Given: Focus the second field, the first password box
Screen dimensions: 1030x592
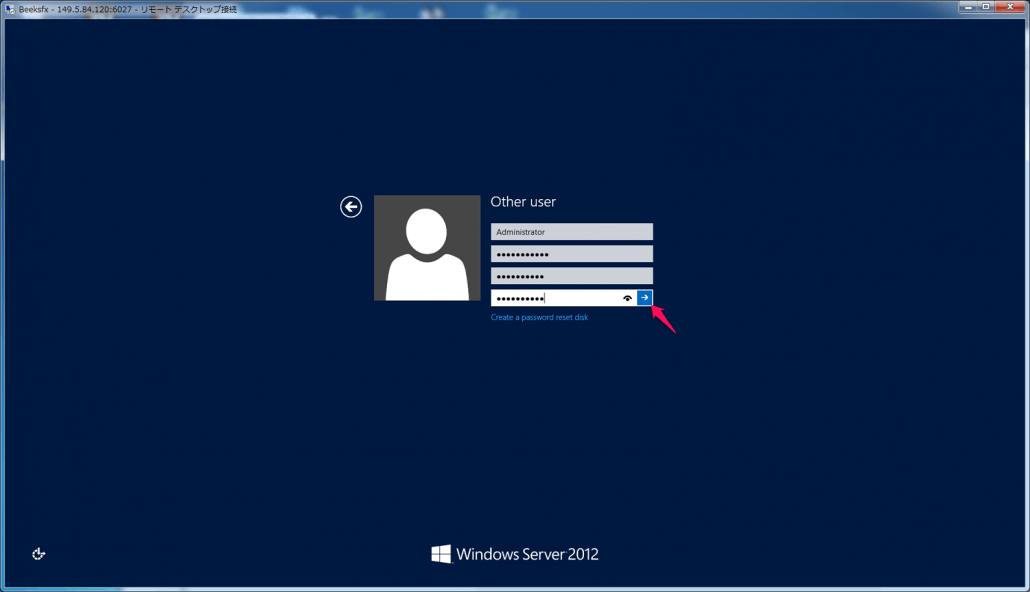Looking at the screenshot, I should [571, 254].
